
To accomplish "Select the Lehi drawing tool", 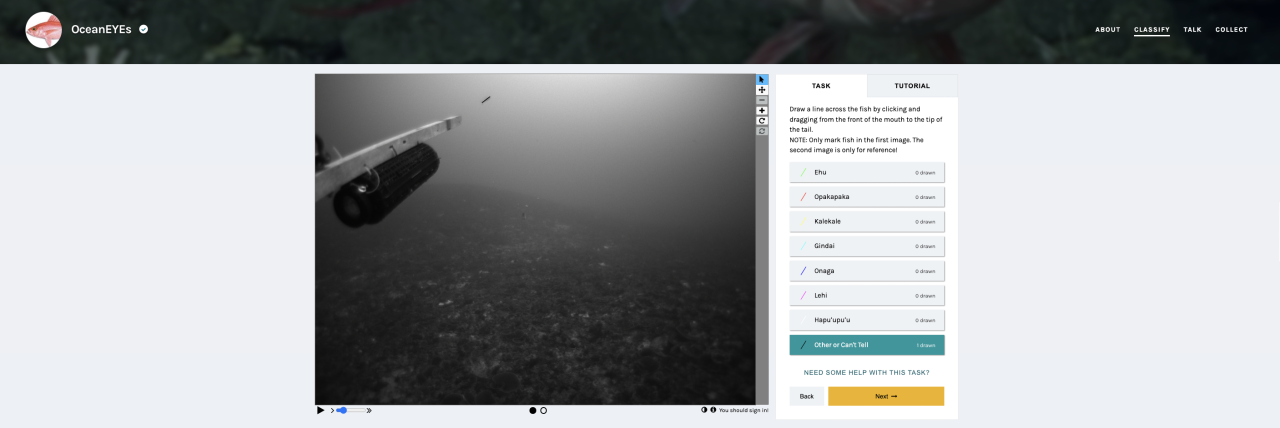I will coord(867,295).
